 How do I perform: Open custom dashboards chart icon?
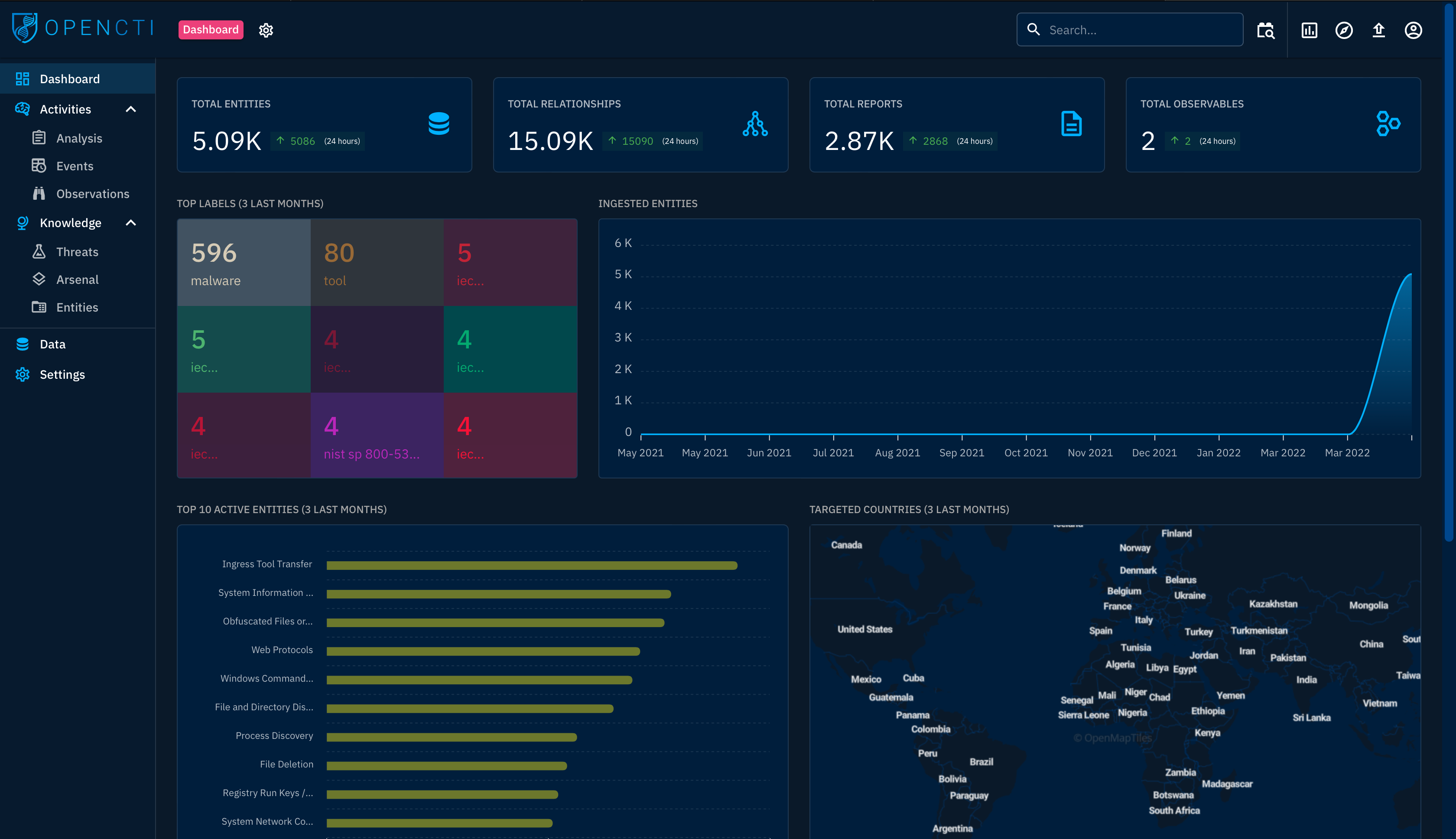tap(1309, 30)
